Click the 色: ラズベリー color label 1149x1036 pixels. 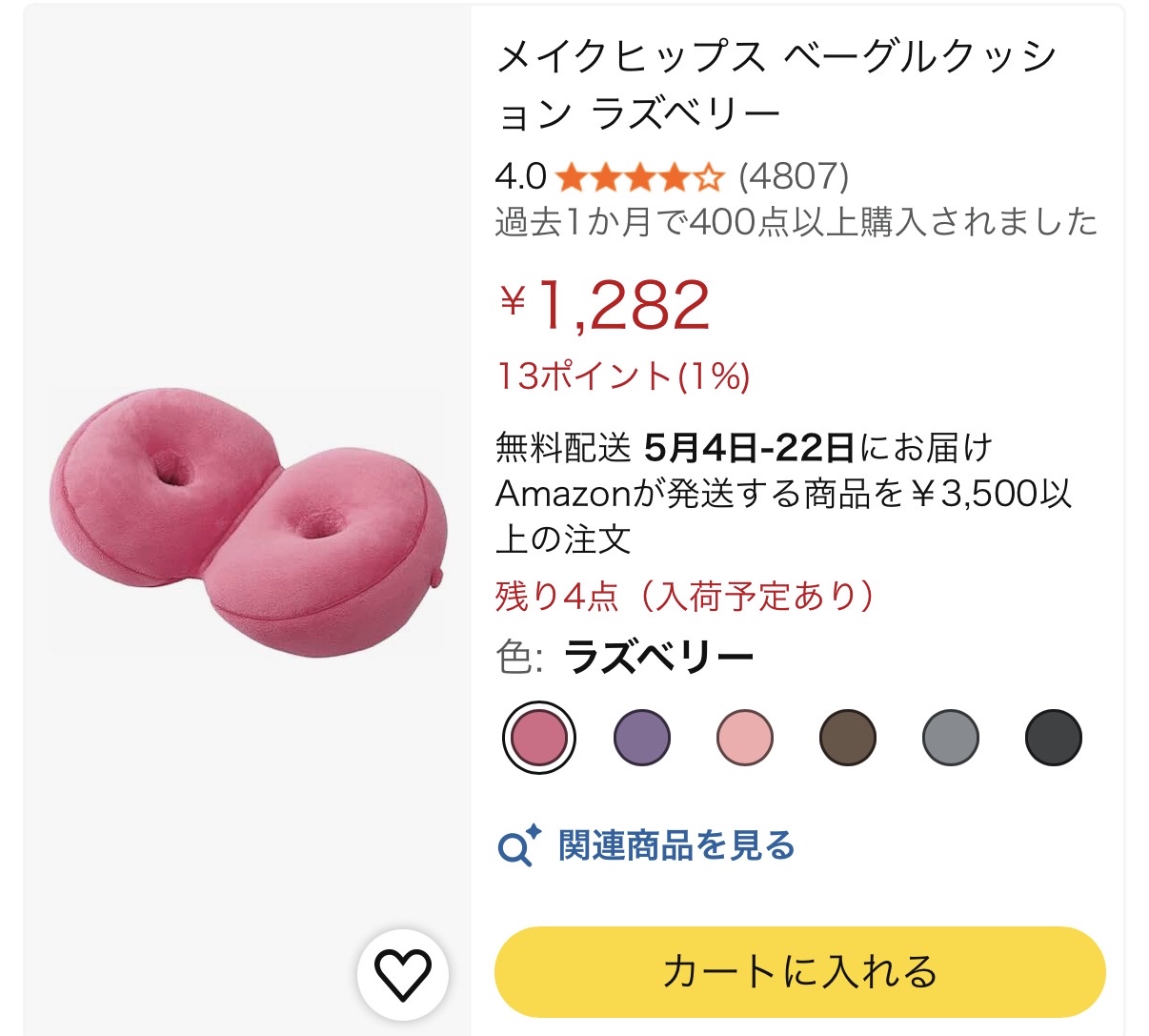coord(625,657)
